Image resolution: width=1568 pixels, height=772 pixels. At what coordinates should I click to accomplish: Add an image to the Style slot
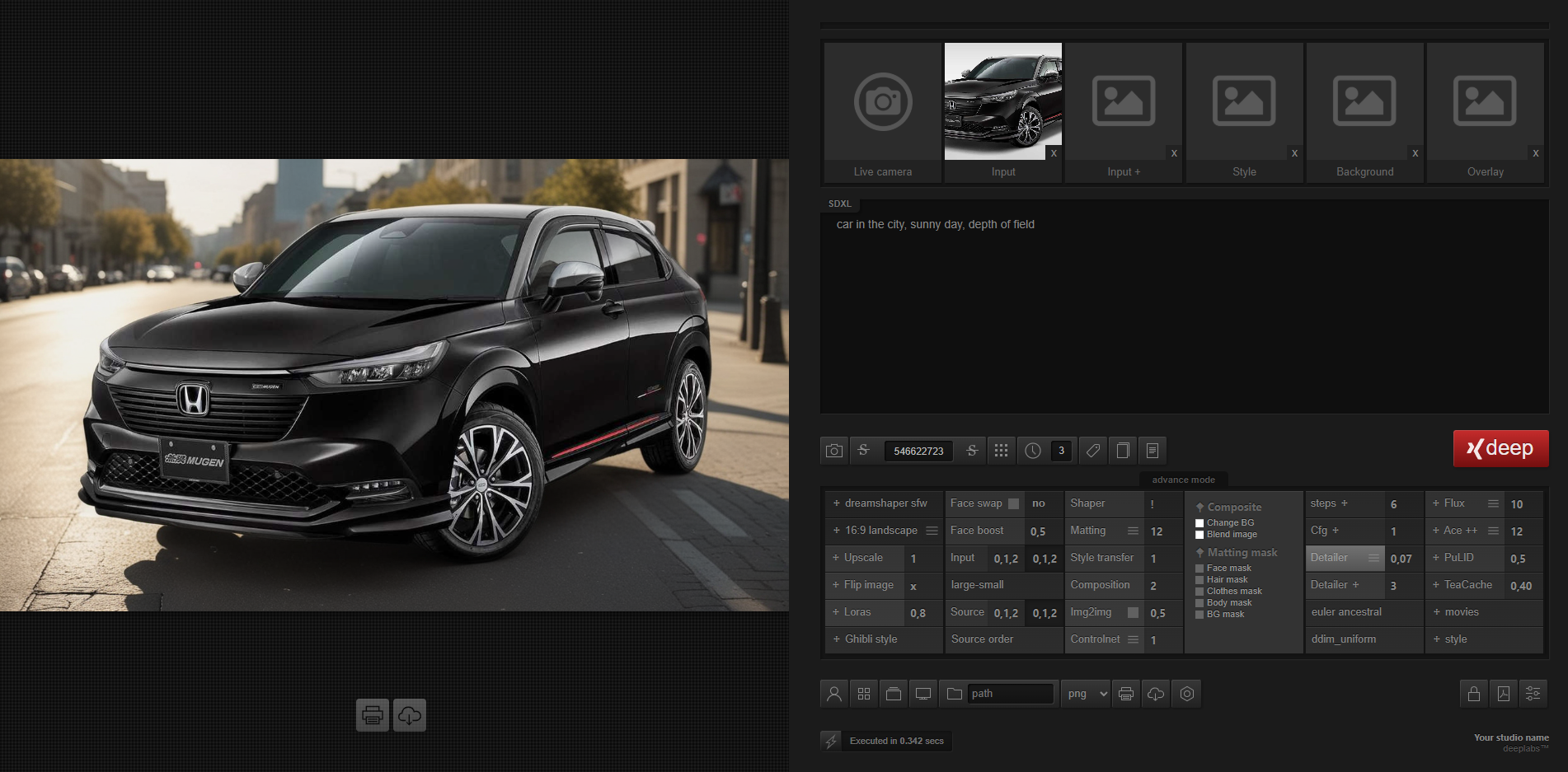click(1244, 101)
